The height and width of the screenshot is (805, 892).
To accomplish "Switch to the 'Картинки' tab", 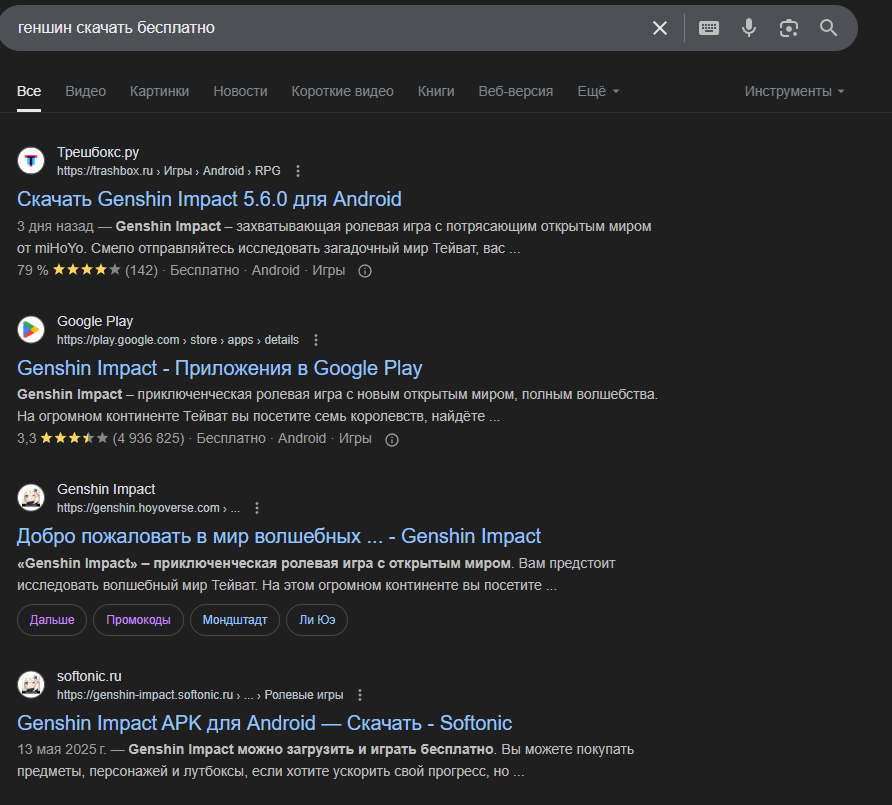I will click(159, 91).
